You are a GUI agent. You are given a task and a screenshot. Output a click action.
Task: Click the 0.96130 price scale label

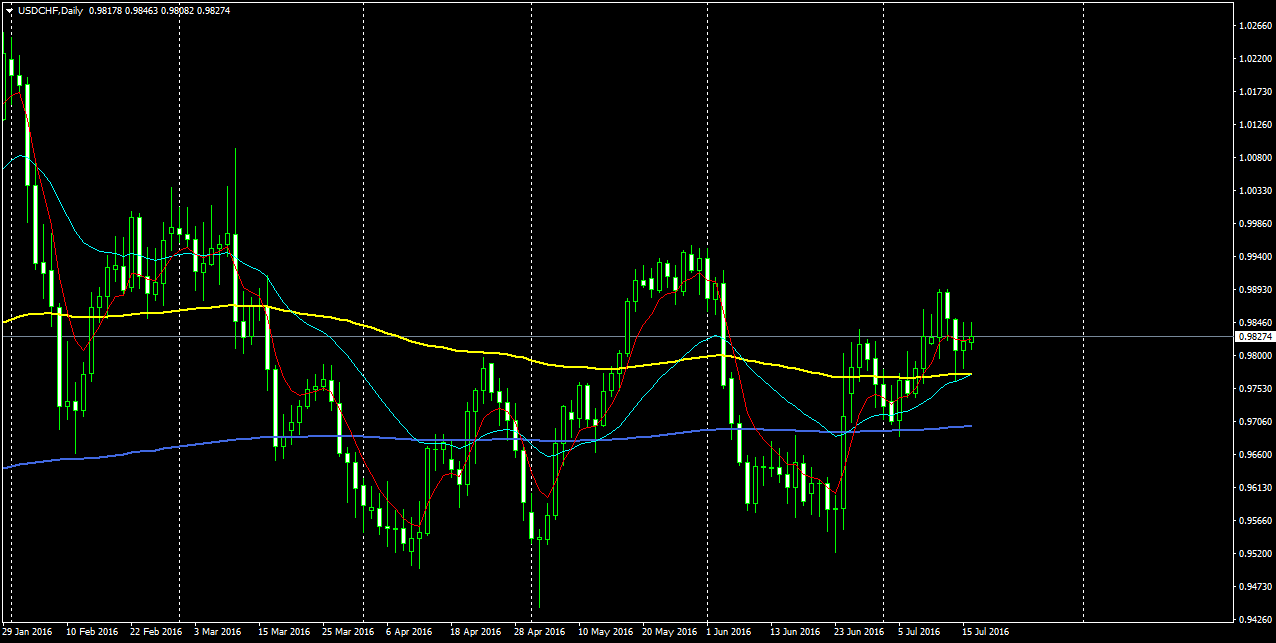[x=1256, y=488]
